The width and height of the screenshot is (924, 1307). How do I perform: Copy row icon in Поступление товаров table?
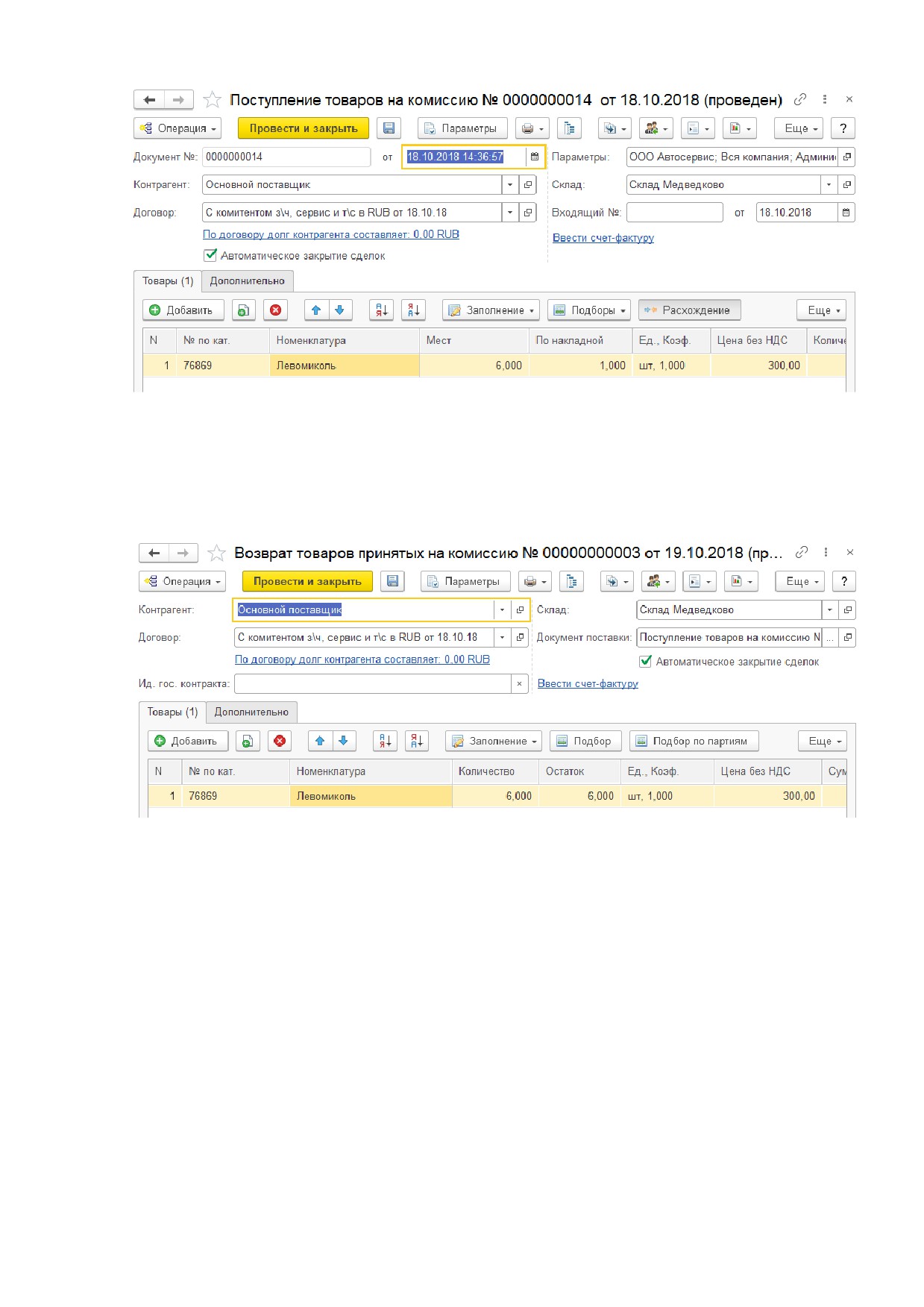[x=243, y=310]
